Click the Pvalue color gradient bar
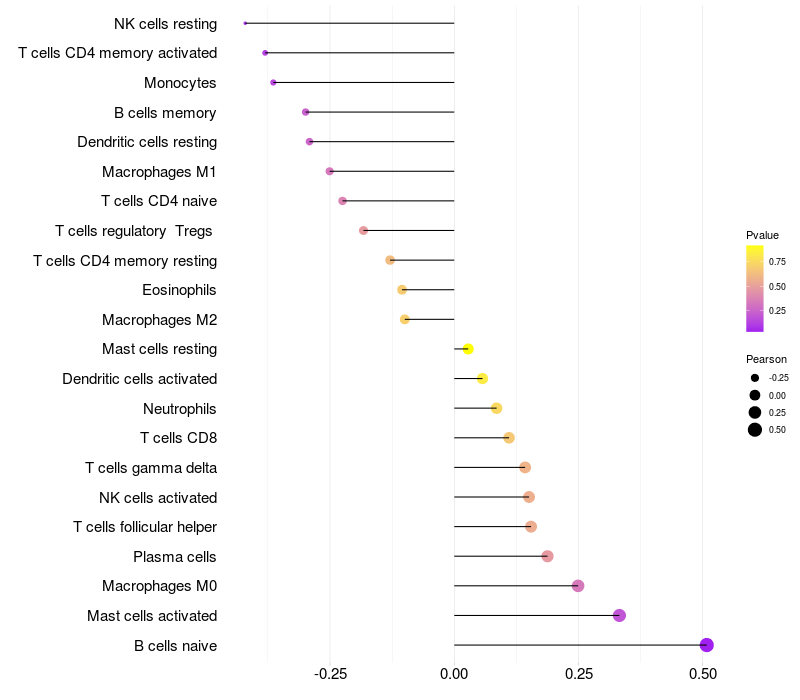Viewport: 800px width, 700px height. tap(755, 289)
